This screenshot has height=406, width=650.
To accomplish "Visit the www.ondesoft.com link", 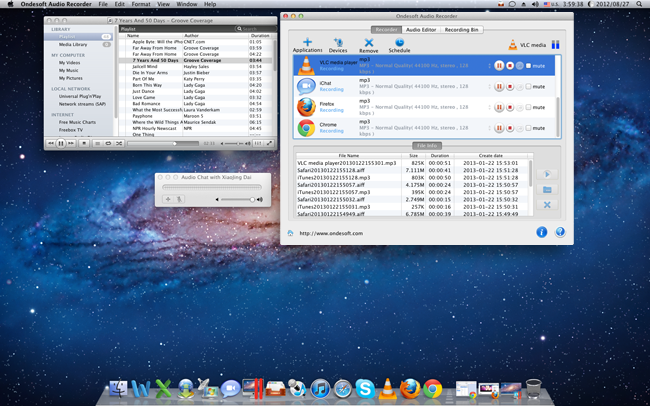I will click(x=329, y=233).
